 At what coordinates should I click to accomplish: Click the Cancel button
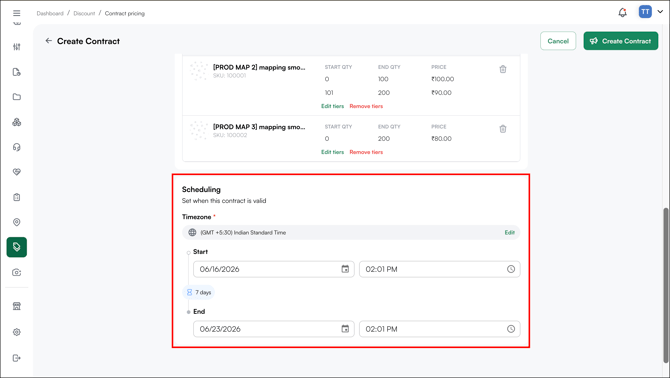[558, 41]
